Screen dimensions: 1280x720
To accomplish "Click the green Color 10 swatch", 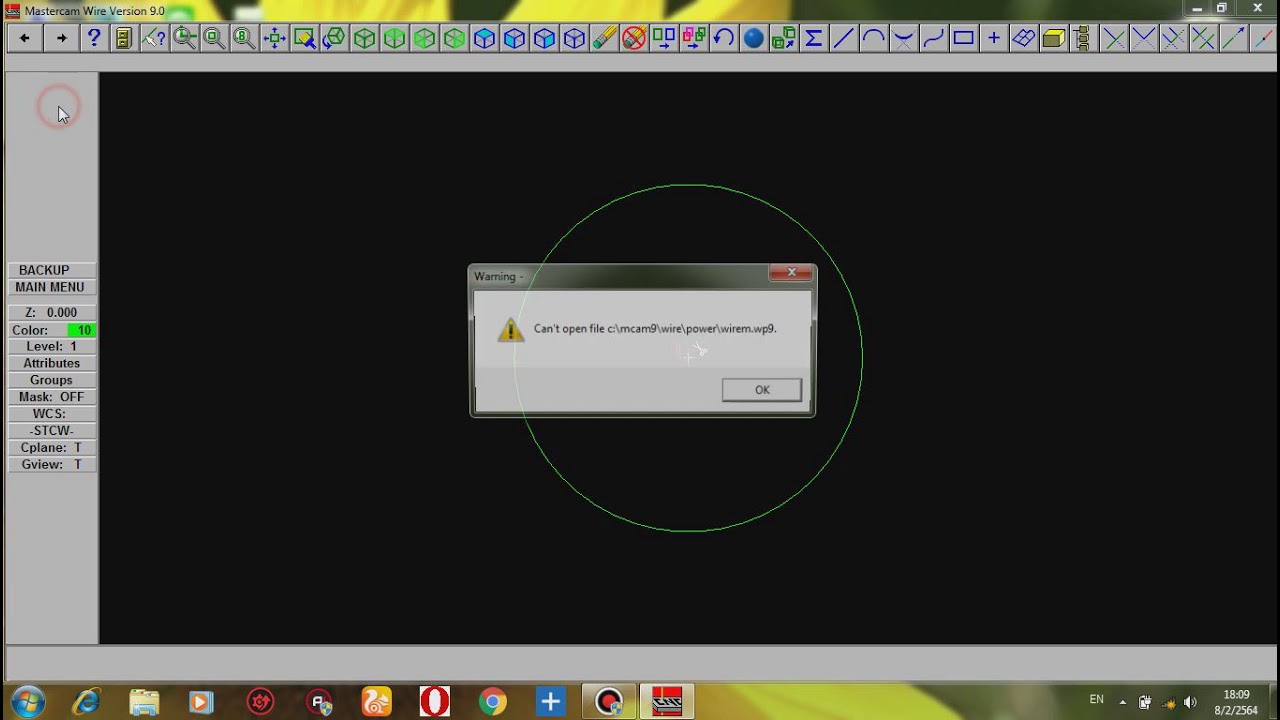I will [81, 330].
